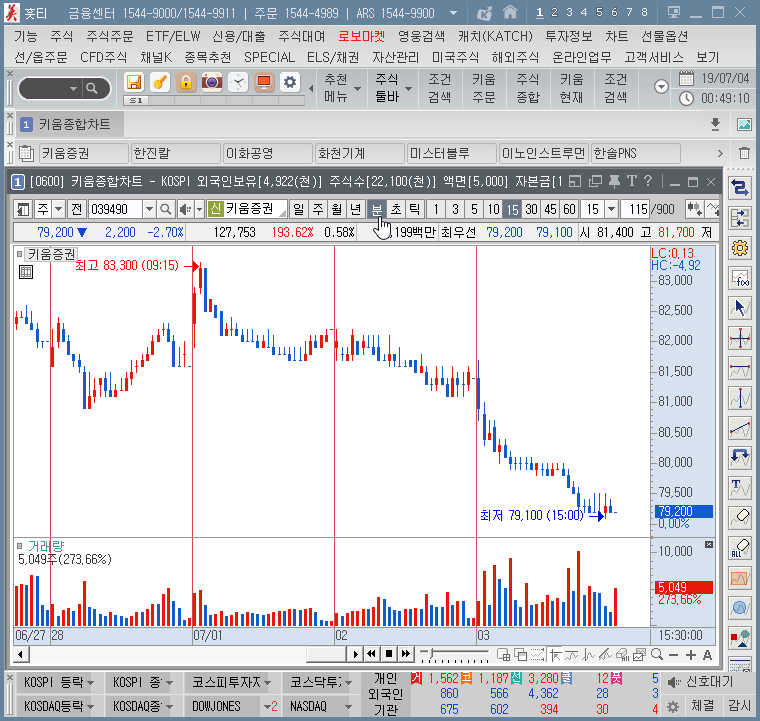Click the erase ALL drawings tool
Viewport: 760px width, 721px height.
(740, 548)
